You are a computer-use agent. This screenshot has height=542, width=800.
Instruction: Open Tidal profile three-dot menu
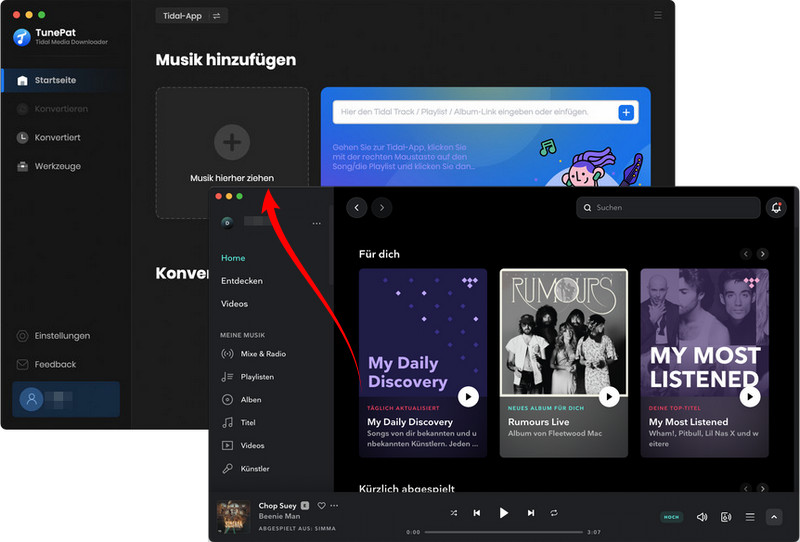tap(316, 223)
